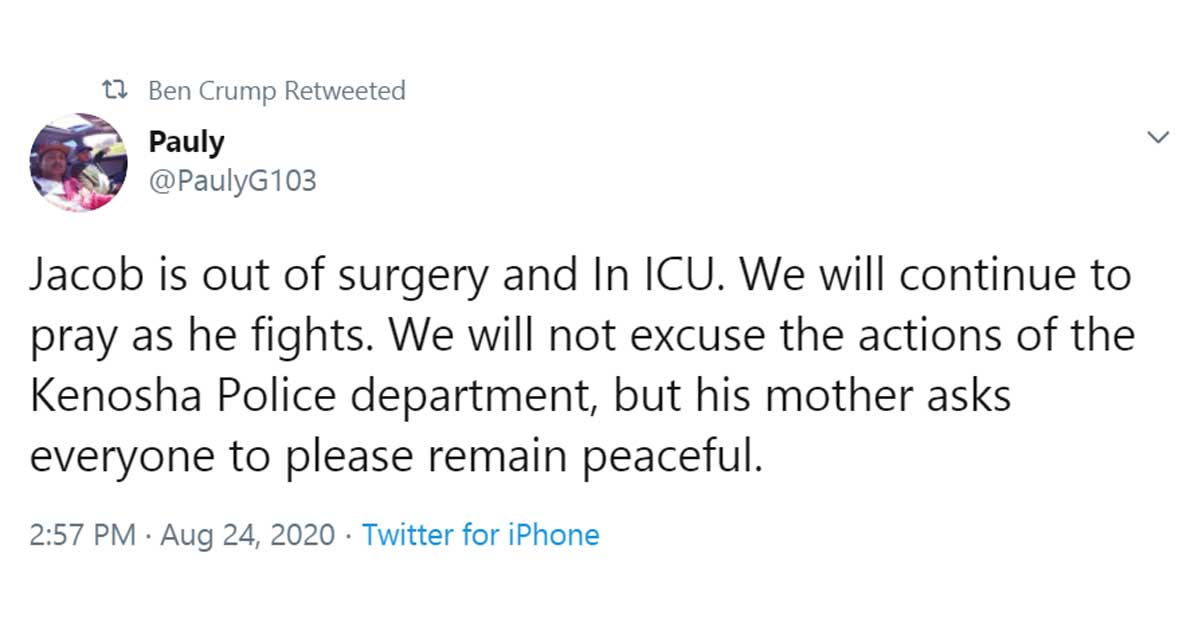
Task: Open the Pauly display name link
Action: [186, 142]
